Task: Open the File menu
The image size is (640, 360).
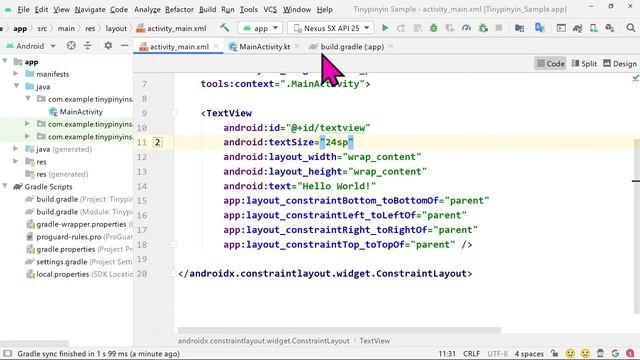Action: pyautogui.click(x=23, y=9)
